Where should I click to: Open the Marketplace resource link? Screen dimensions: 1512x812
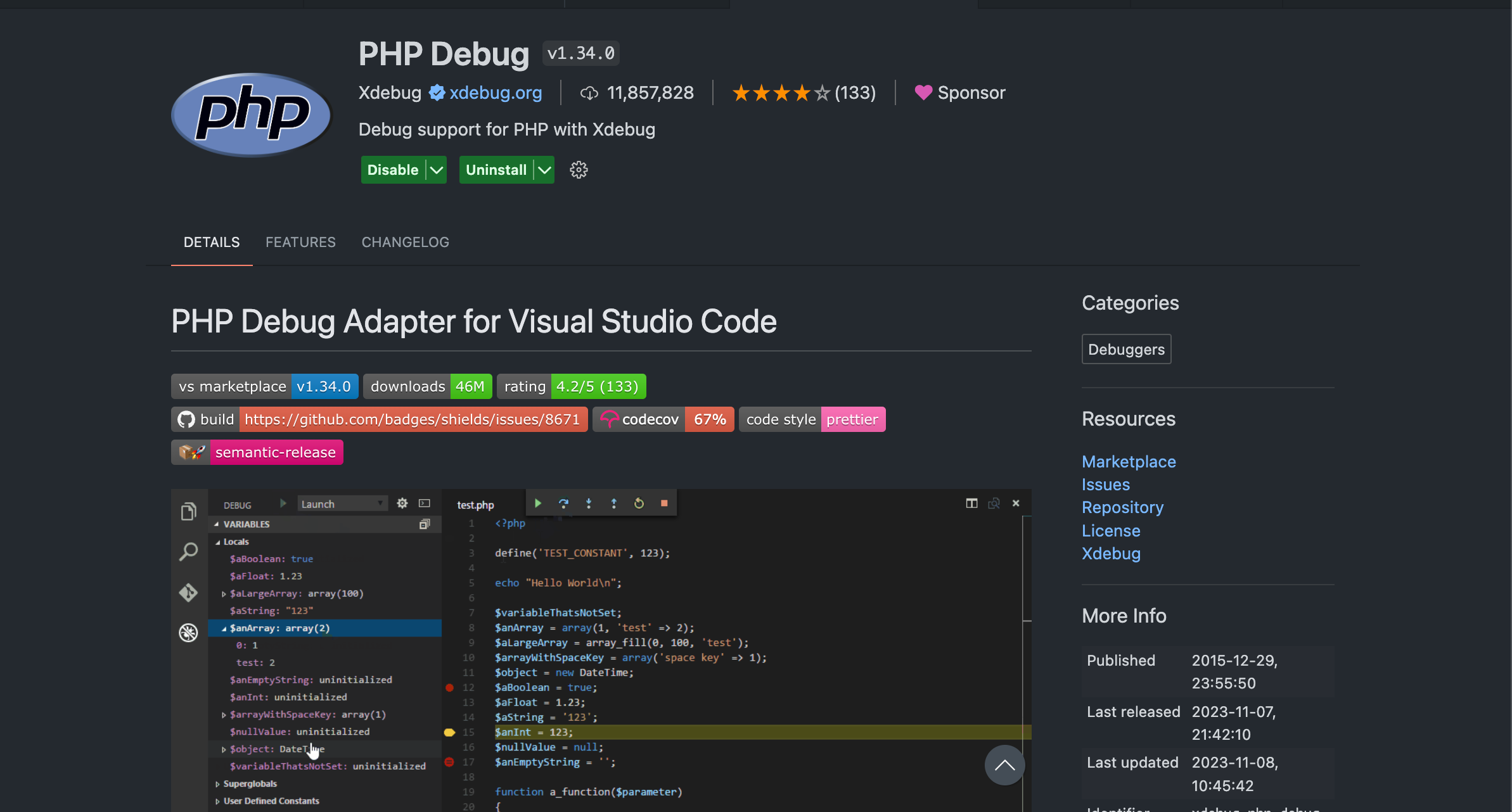pyautogui.click(x=1129, y=462)
